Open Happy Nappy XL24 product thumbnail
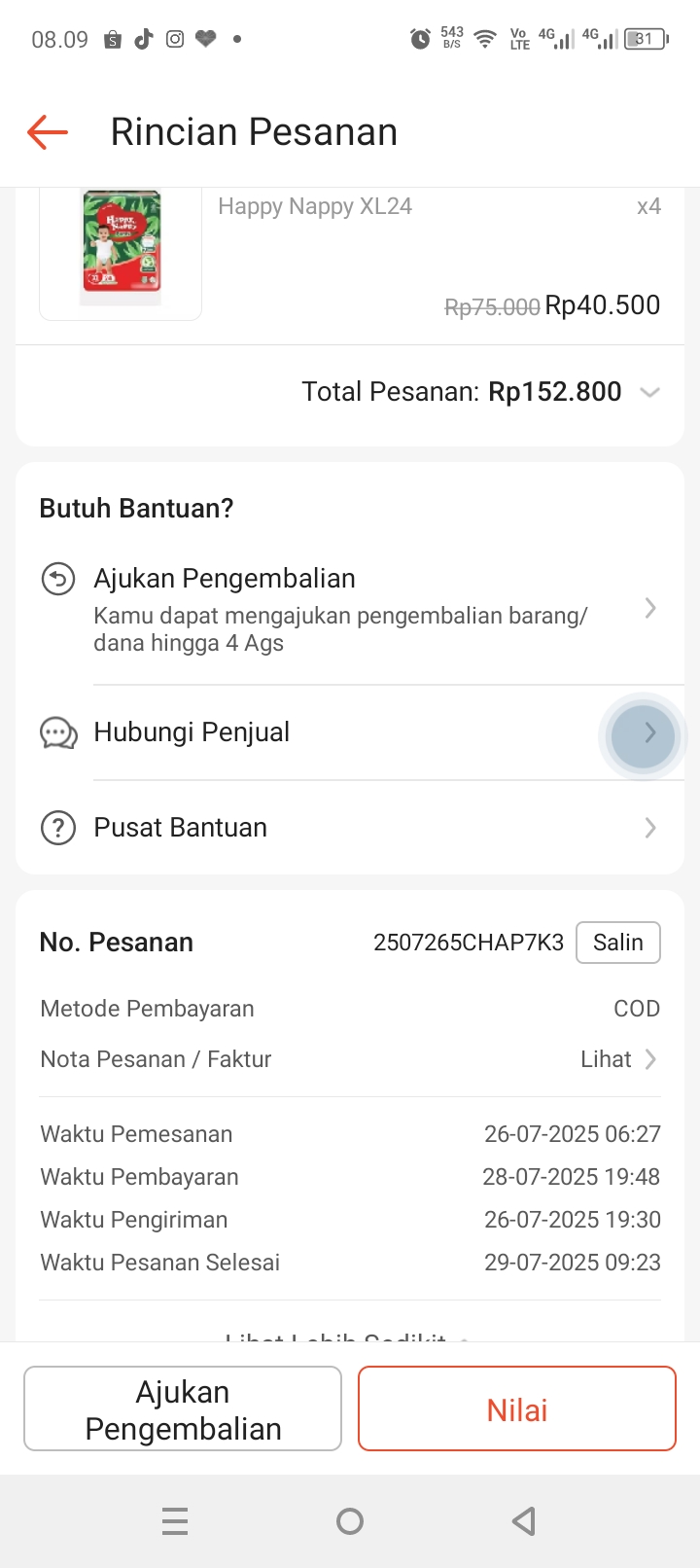Image resolution: width=700 pixels, height=1568 pixels. [121, 248]
